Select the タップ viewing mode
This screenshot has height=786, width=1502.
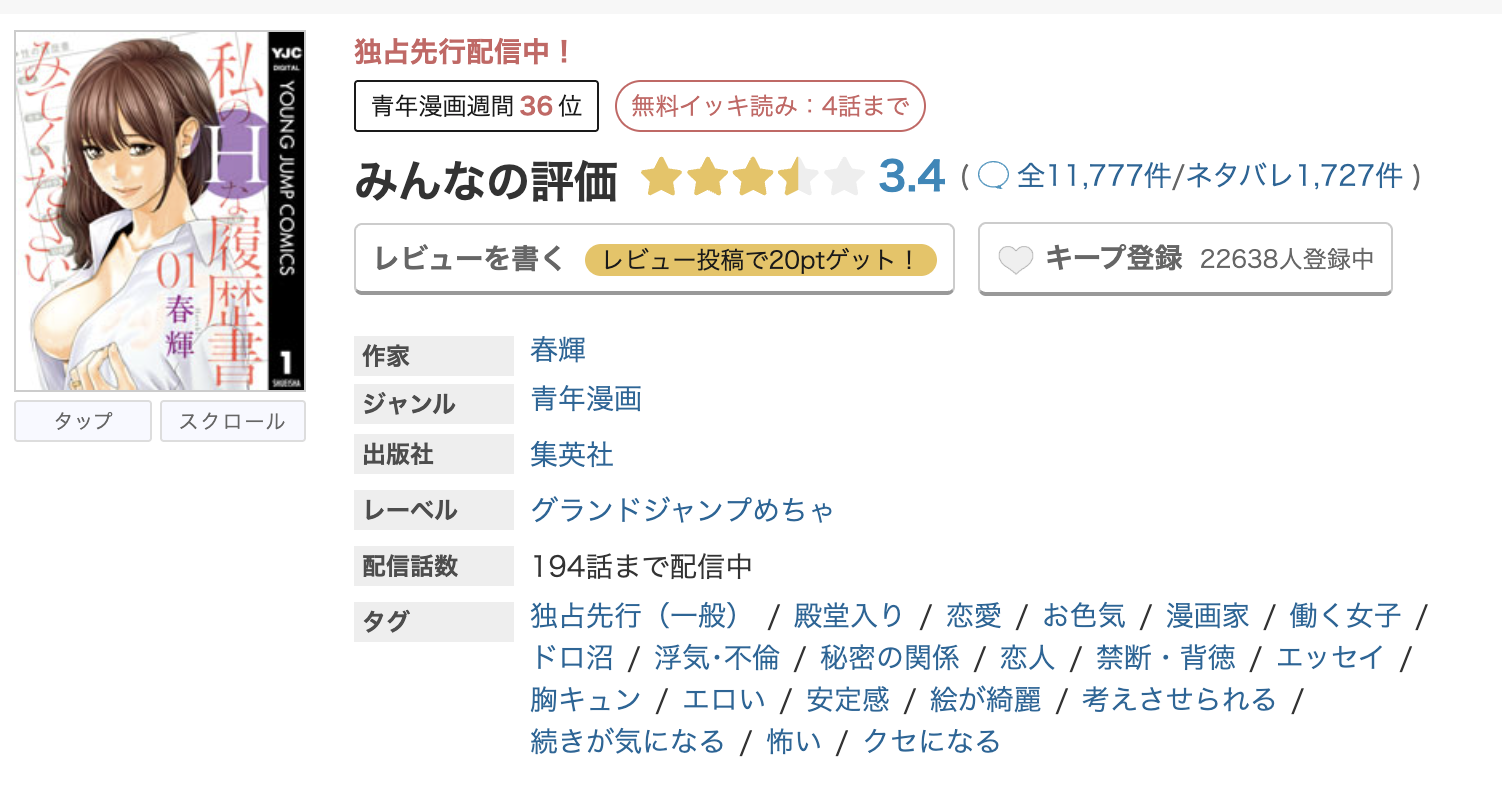pos(82,420)
